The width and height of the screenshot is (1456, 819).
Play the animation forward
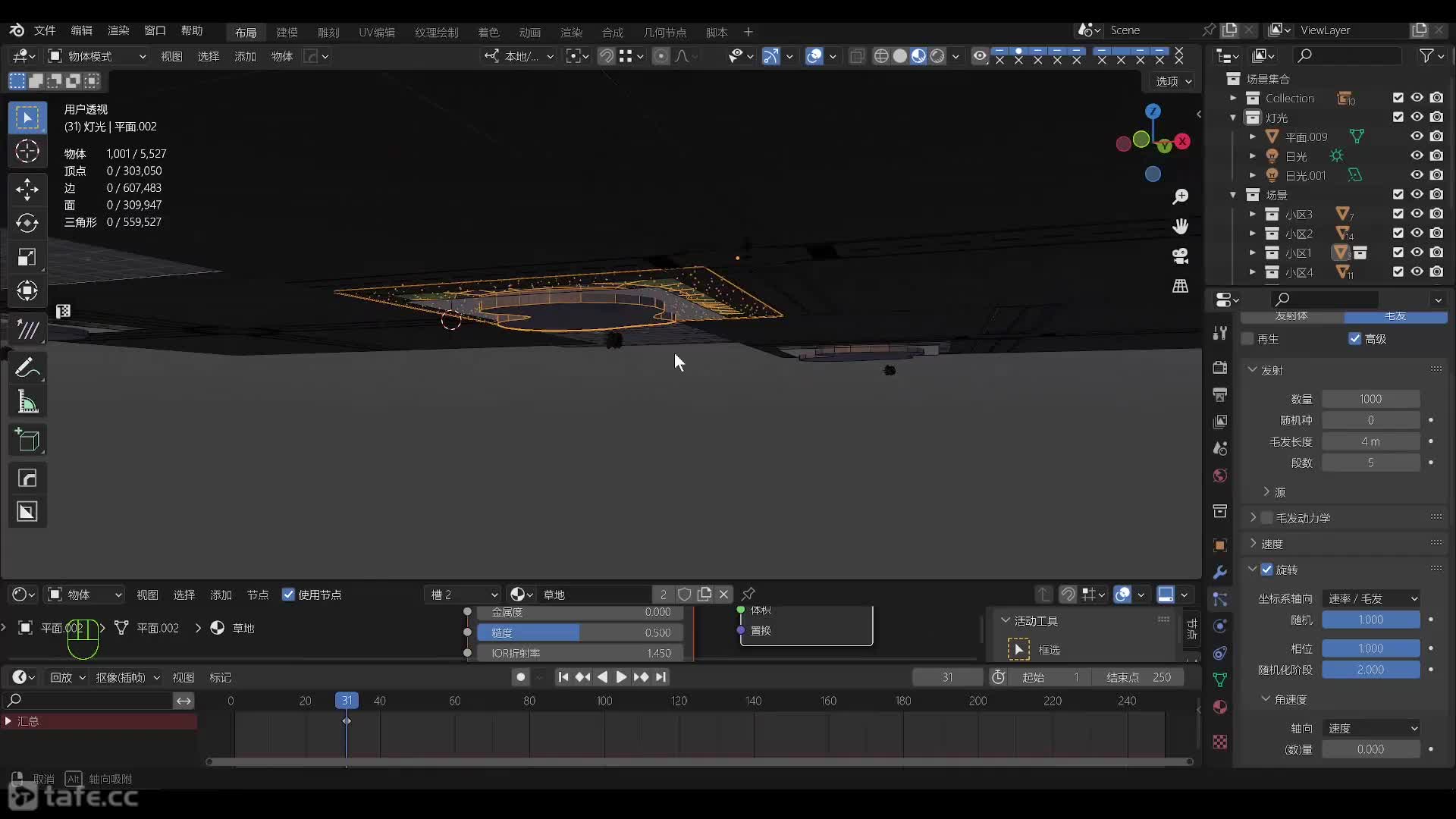tap(621, 677)
